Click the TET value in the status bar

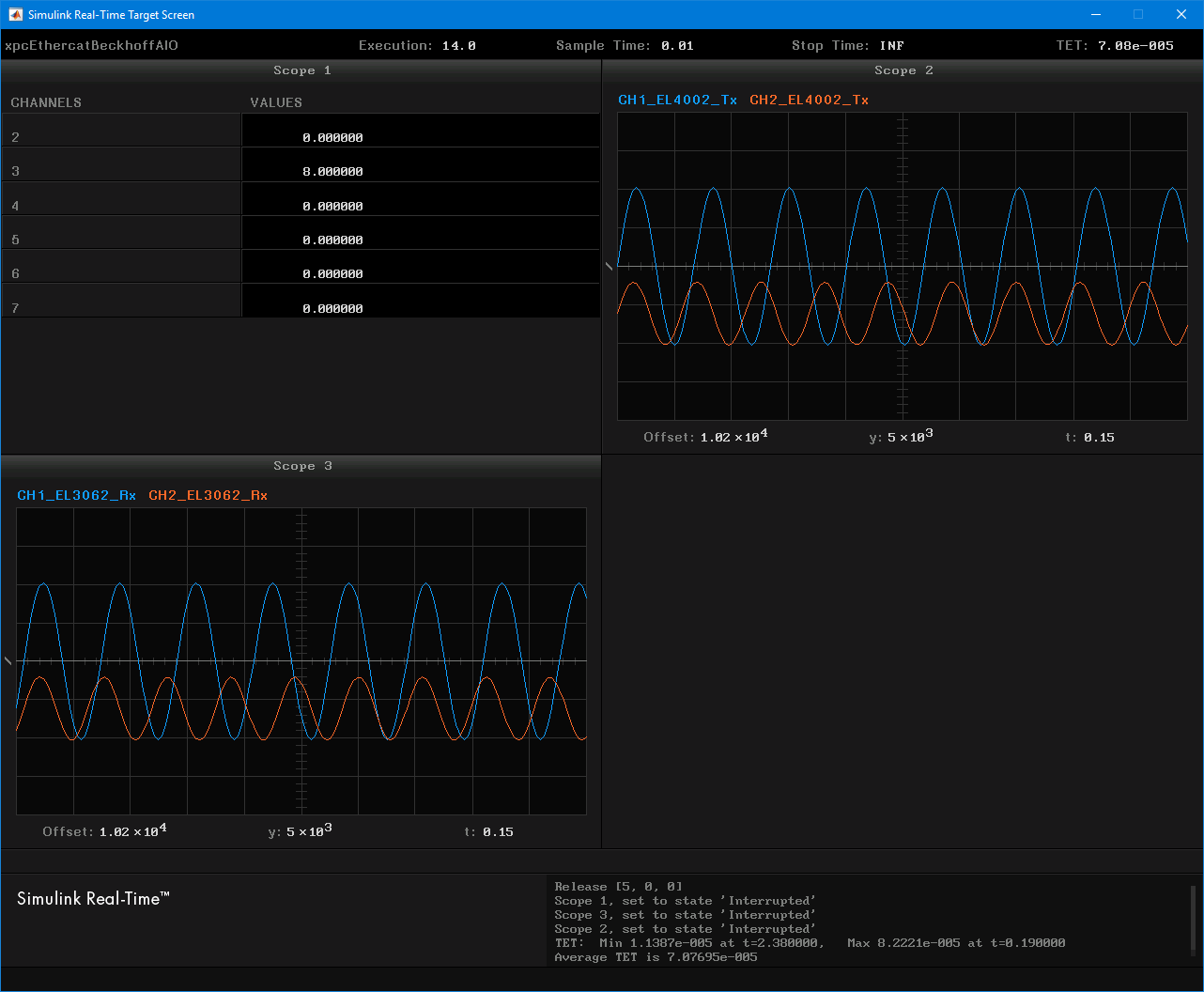1135,45
